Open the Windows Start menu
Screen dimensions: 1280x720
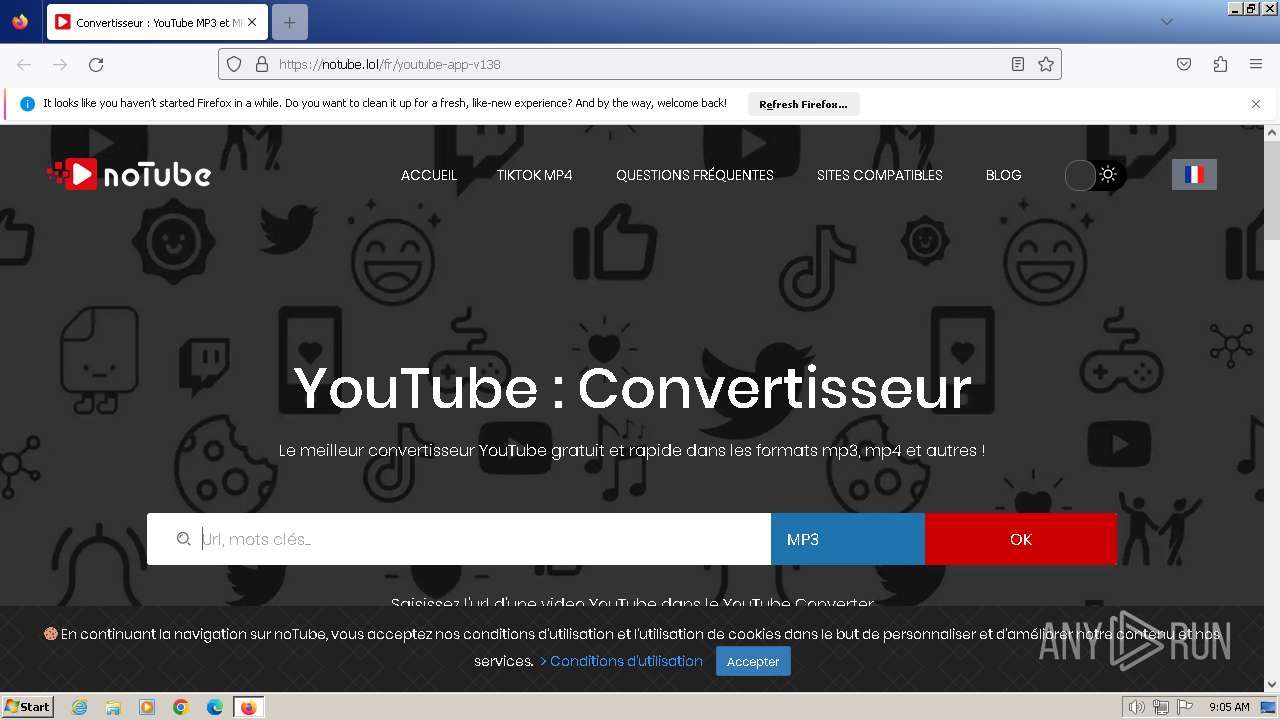pos(28,707)
